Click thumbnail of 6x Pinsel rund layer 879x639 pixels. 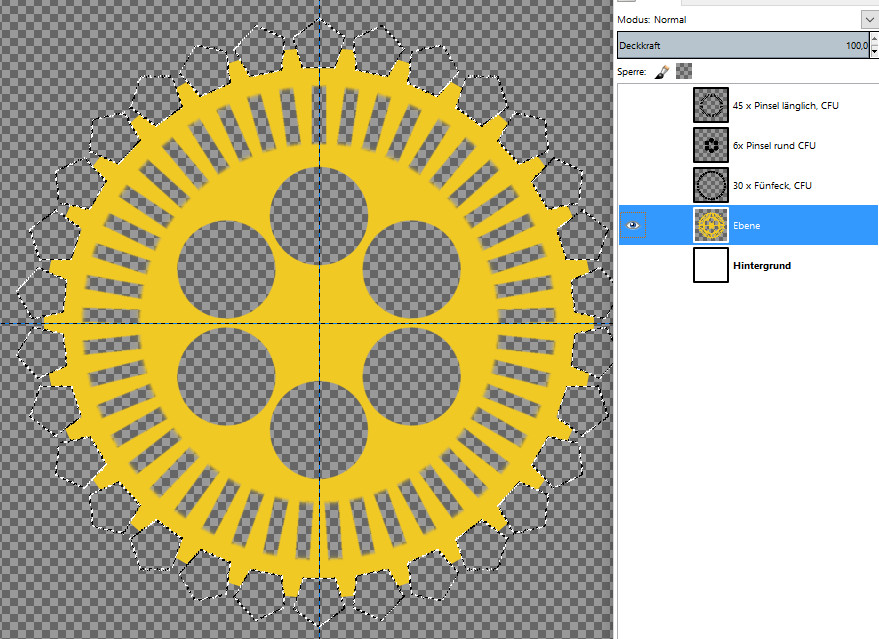711,145
